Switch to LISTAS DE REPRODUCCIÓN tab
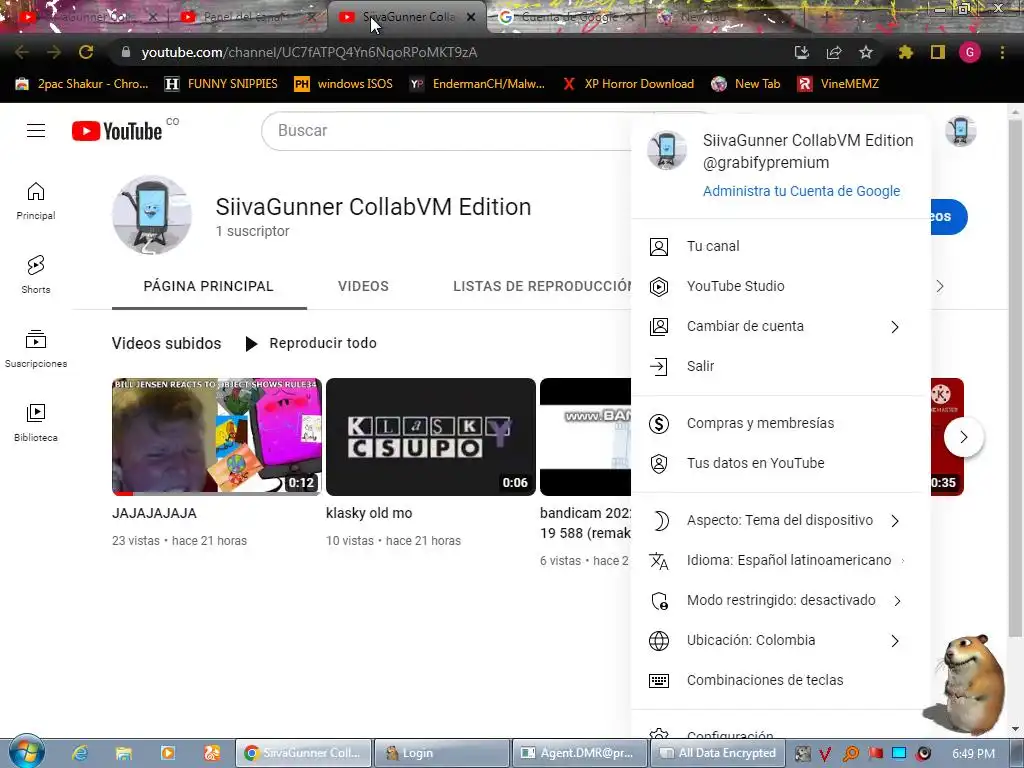 (x=543, y=286)
